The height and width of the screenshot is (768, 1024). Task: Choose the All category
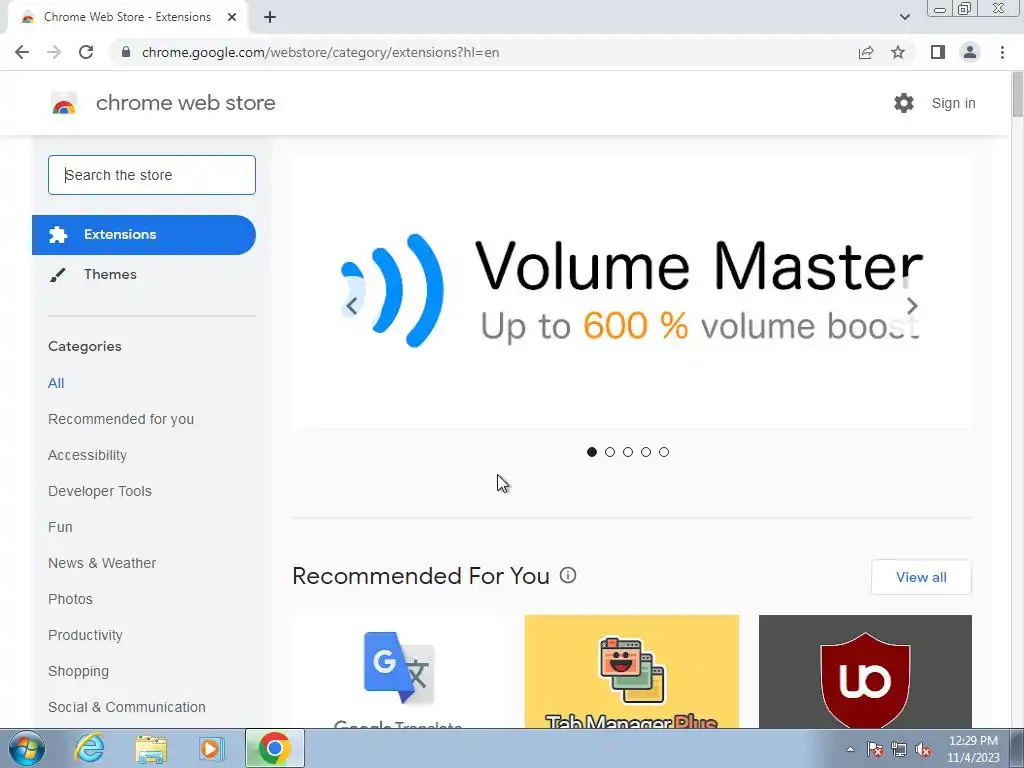pyautogui.click(x=56, y=383)
